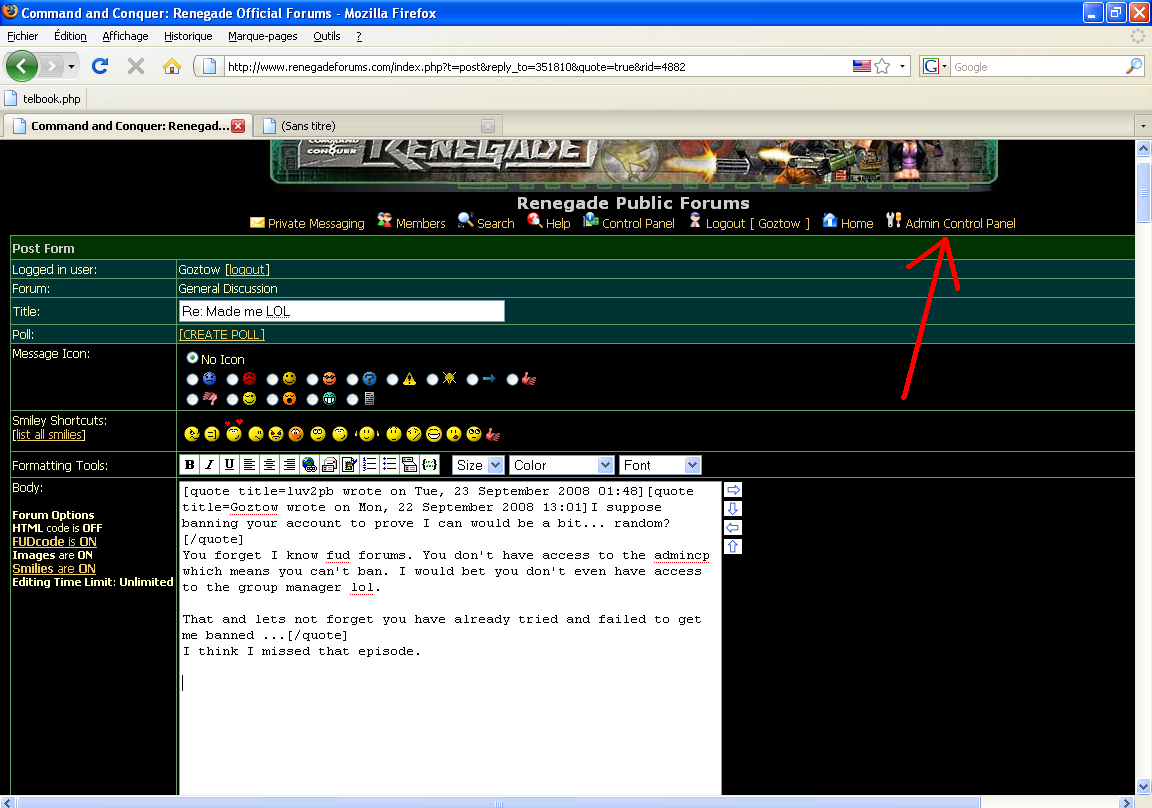The width and height of the screenshot is (1152, 808).
Task: Toggle bold formatting in the toolbar
Action: [x=189, y=465]
